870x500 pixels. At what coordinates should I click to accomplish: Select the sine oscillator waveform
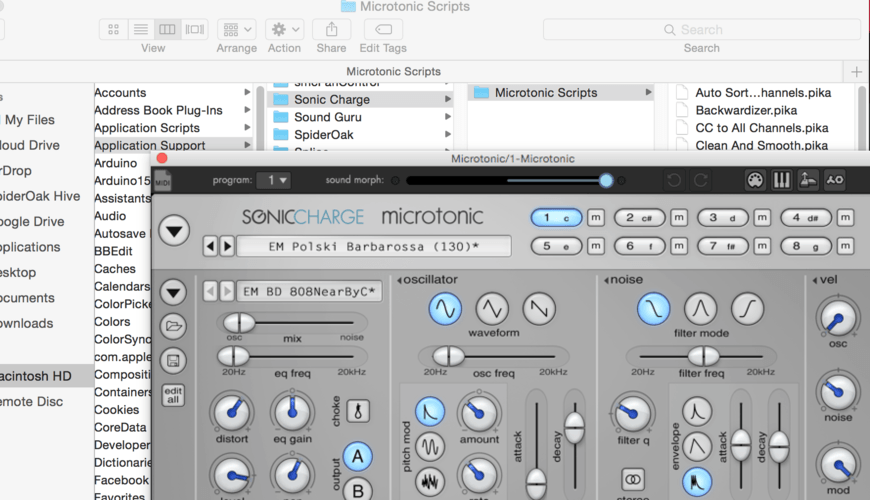[445, 309]
